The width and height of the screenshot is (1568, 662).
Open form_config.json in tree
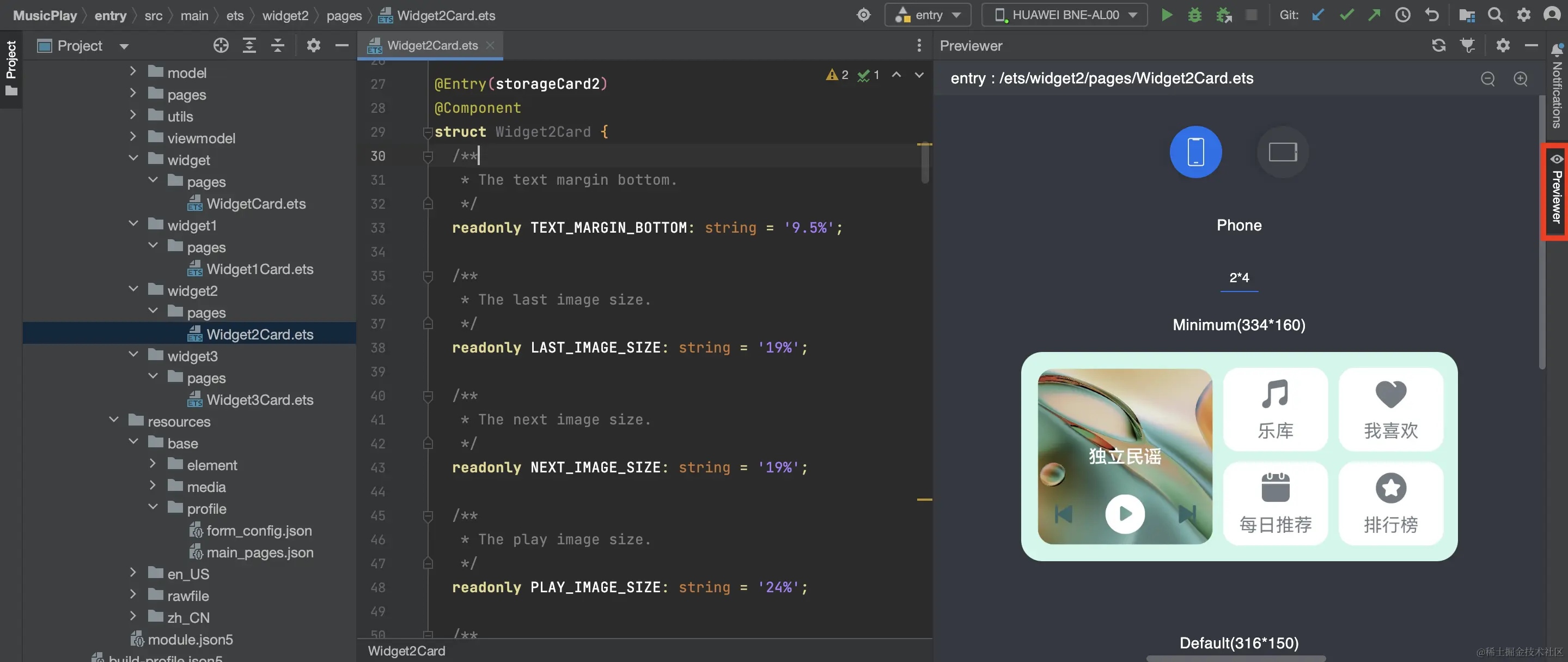[259, 531]
